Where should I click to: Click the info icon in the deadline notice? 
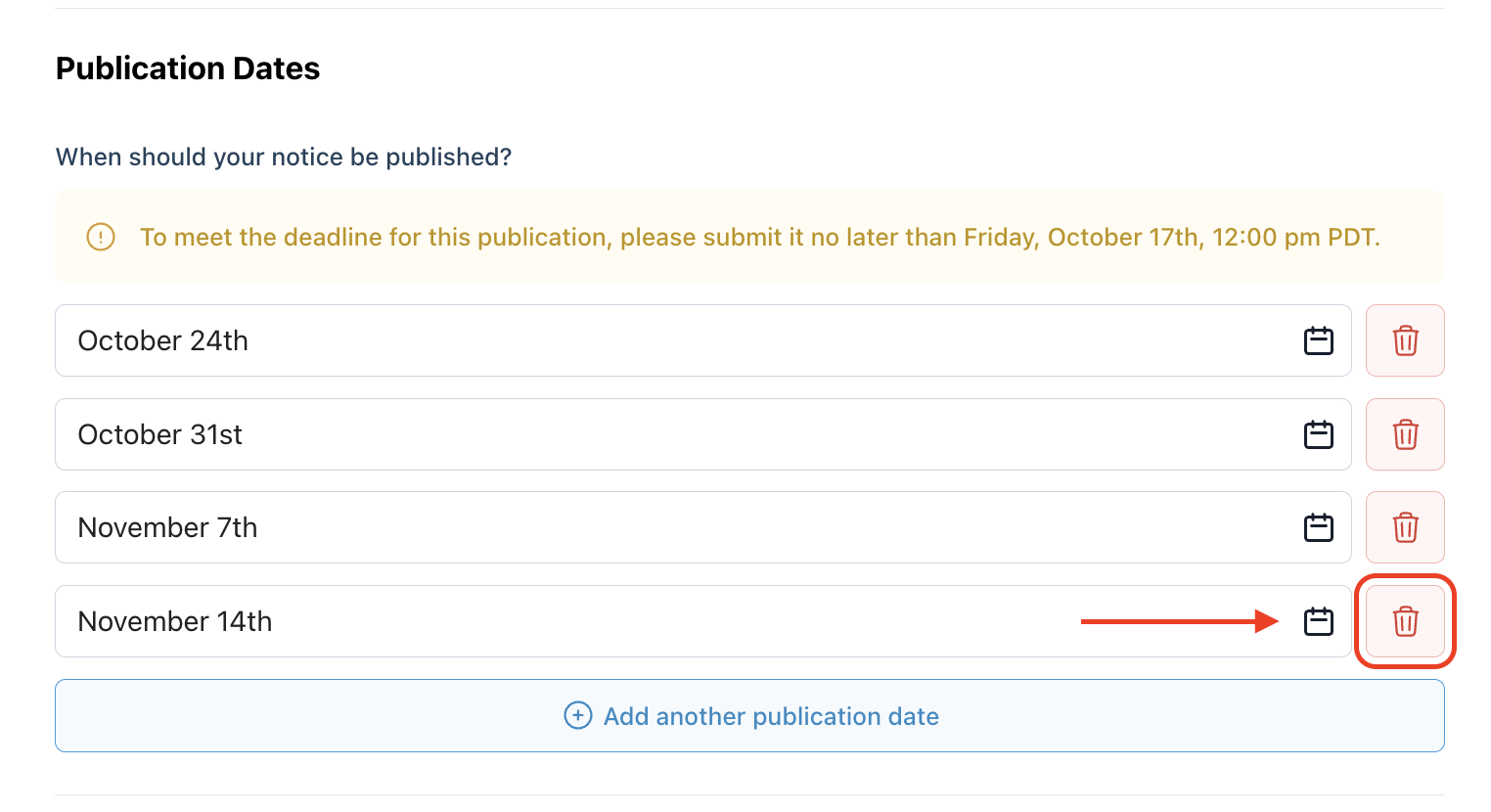tap(101, 237)
